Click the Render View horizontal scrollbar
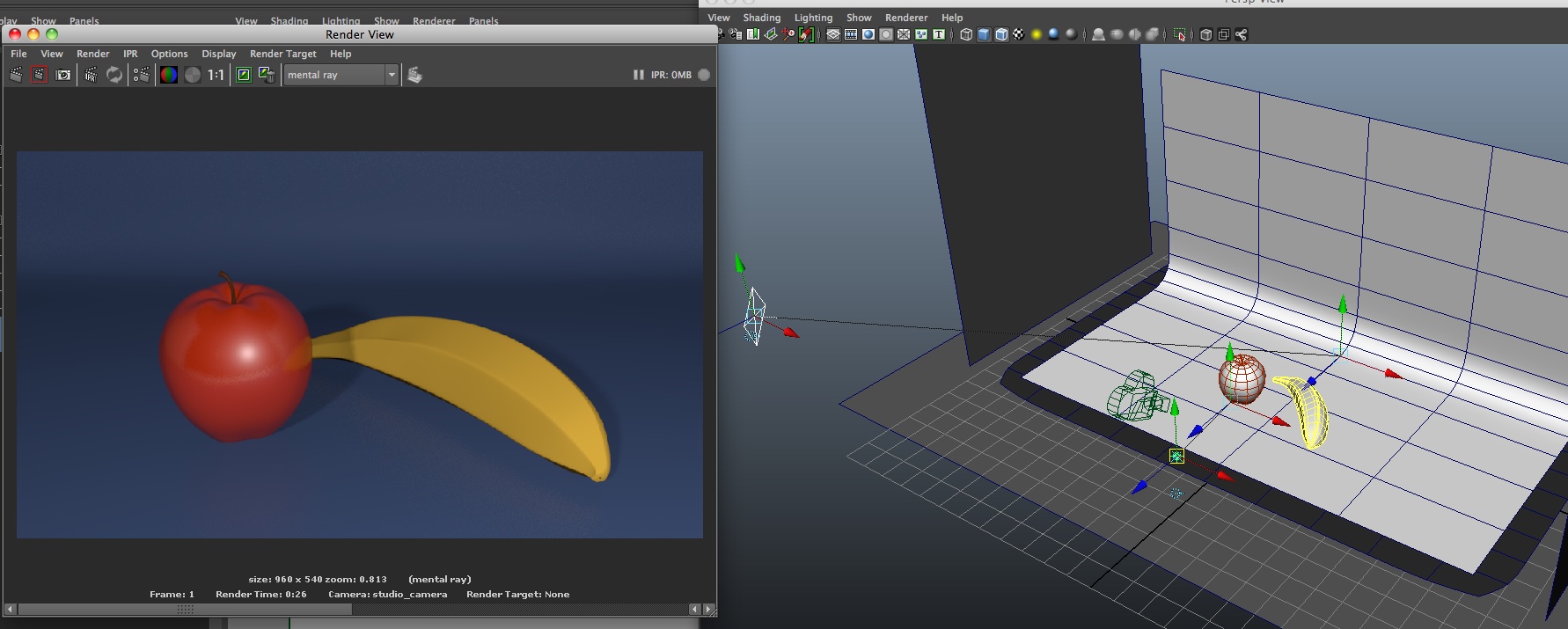 (185, 609)
